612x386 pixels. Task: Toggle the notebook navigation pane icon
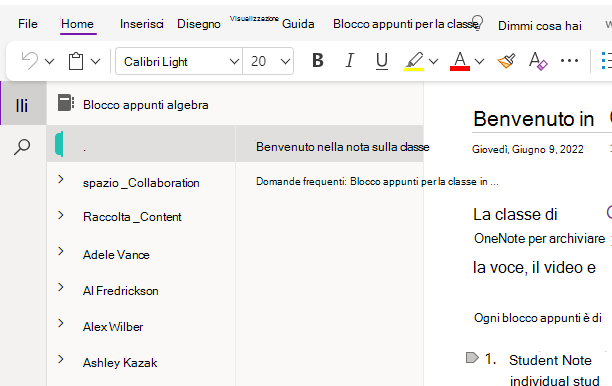tap(22, 105)
